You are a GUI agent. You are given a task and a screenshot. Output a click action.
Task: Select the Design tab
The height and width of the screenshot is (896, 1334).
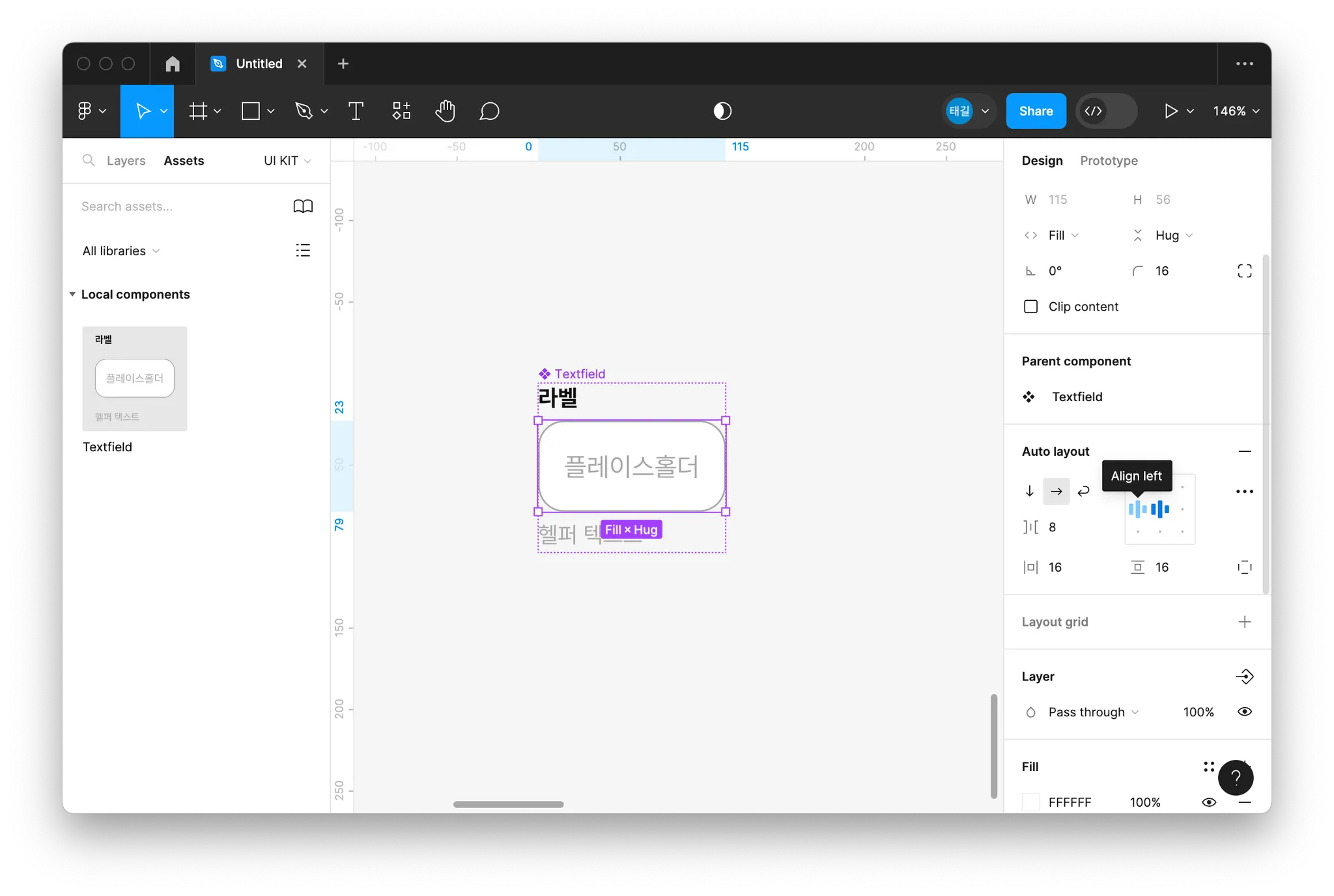[1042, 161]
